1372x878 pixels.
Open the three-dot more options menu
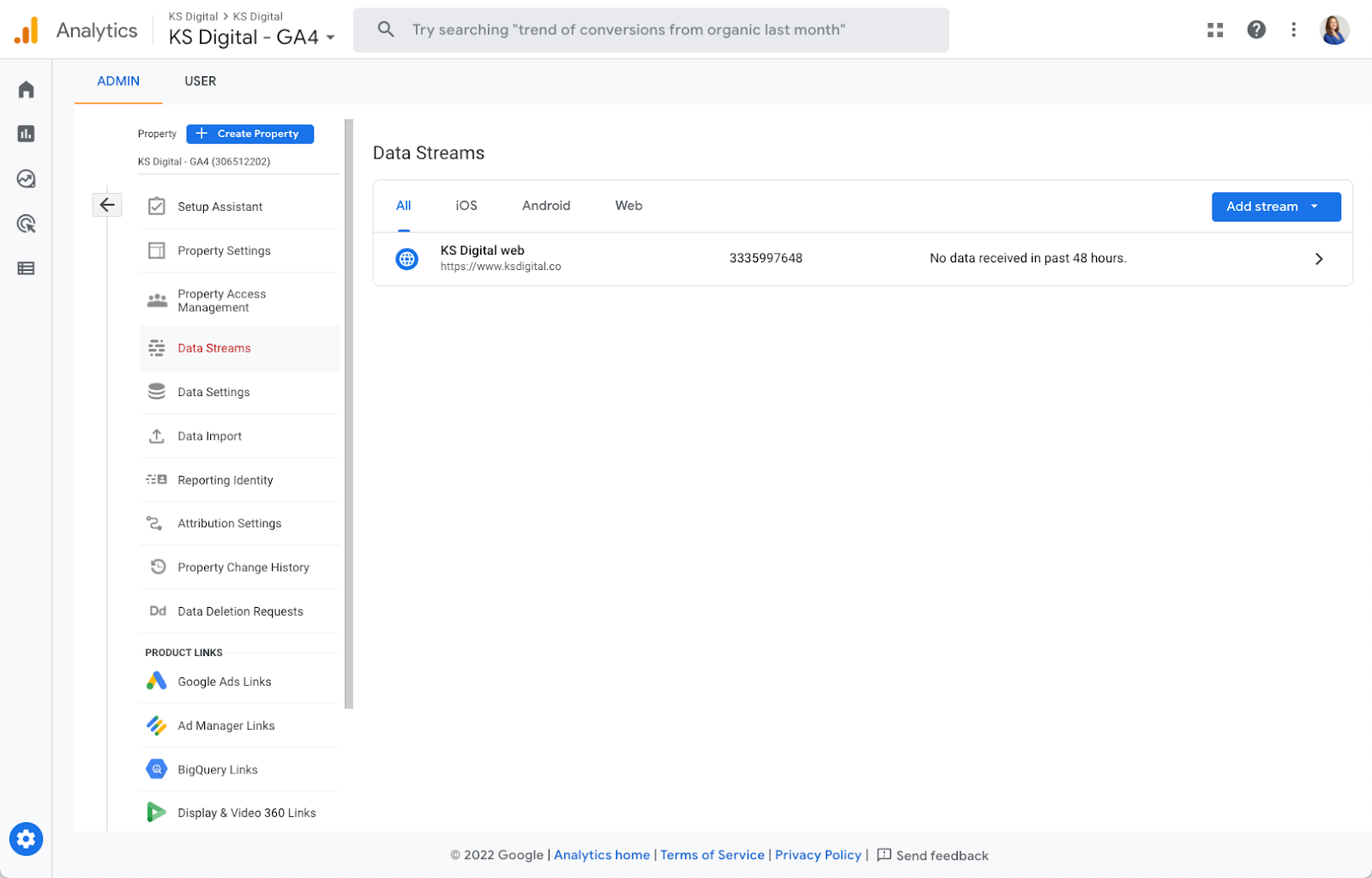pyautogui.click(x=1294, y=30)
